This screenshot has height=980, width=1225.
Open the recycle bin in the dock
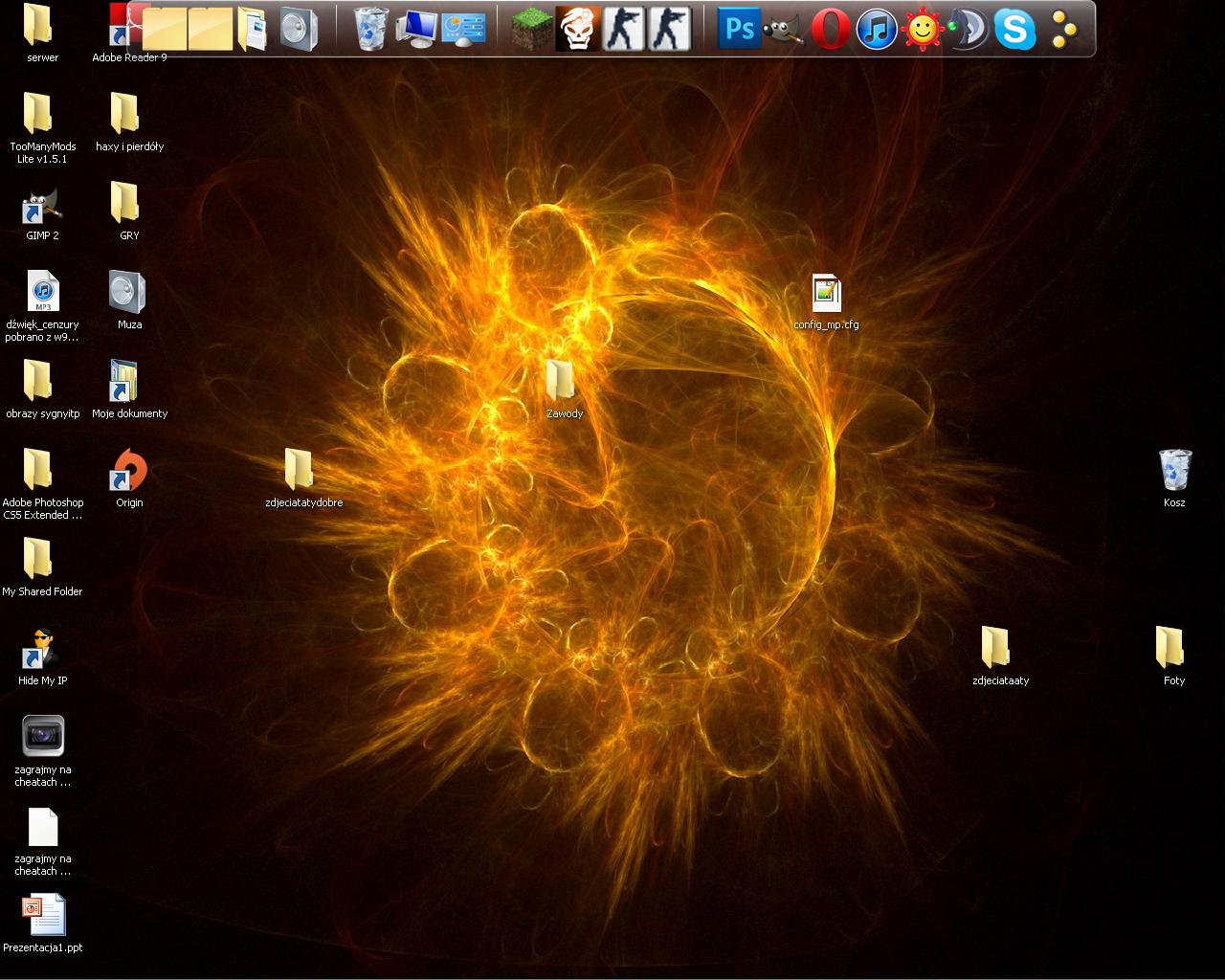coord(371,29)
